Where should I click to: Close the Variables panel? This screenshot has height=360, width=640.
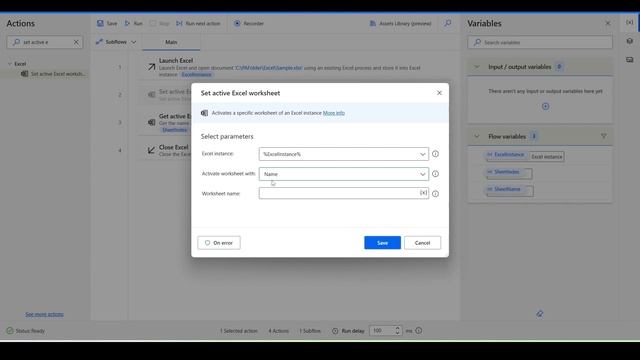point(608,23)
